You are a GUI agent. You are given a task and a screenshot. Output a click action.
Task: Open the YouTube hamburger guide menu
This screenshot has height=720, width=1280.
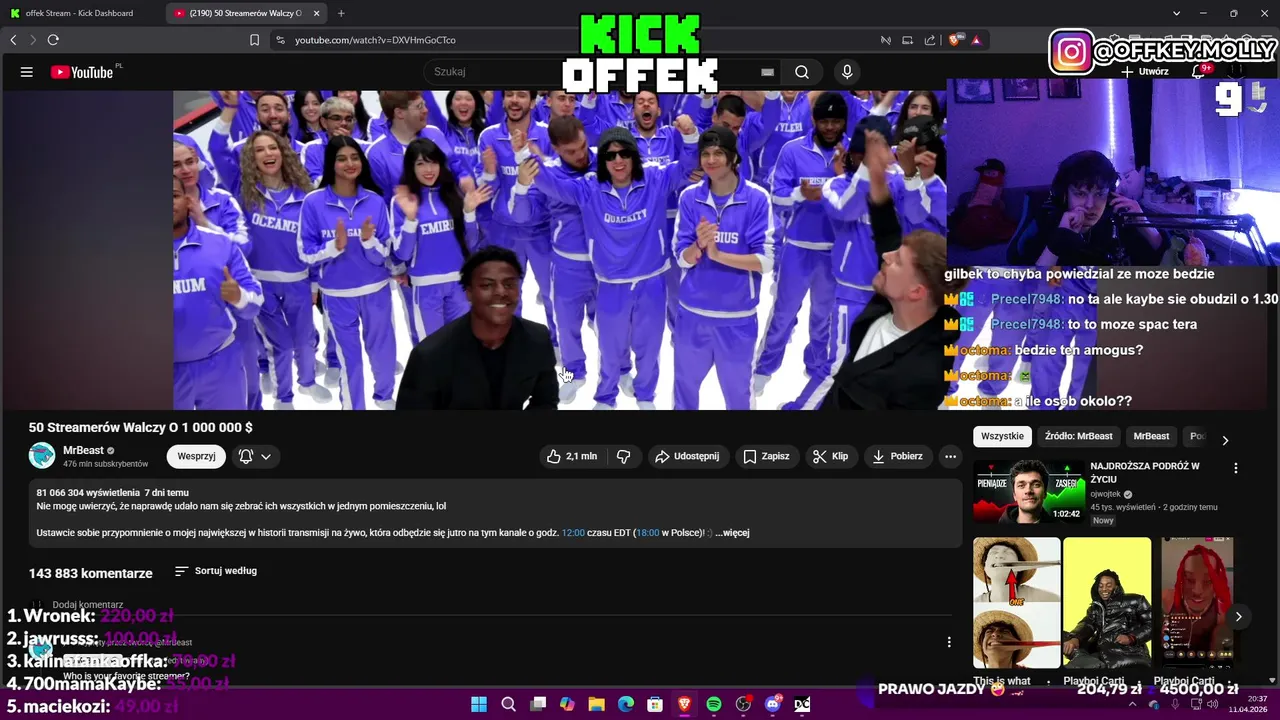point(27,72)
